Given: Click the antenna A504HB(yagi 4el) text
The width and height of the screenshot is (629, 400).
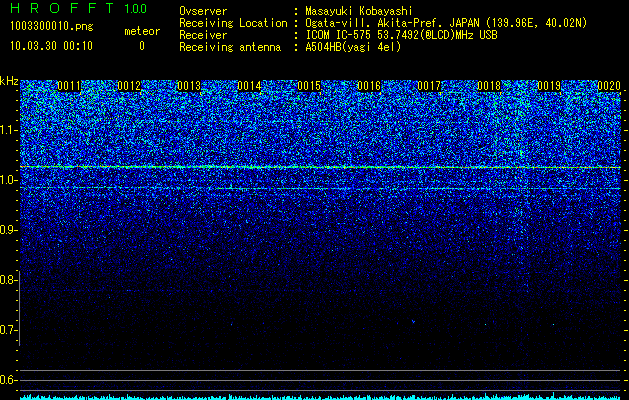Looking at the screenshot, I should pyautogui.click(x=353, y=47).
